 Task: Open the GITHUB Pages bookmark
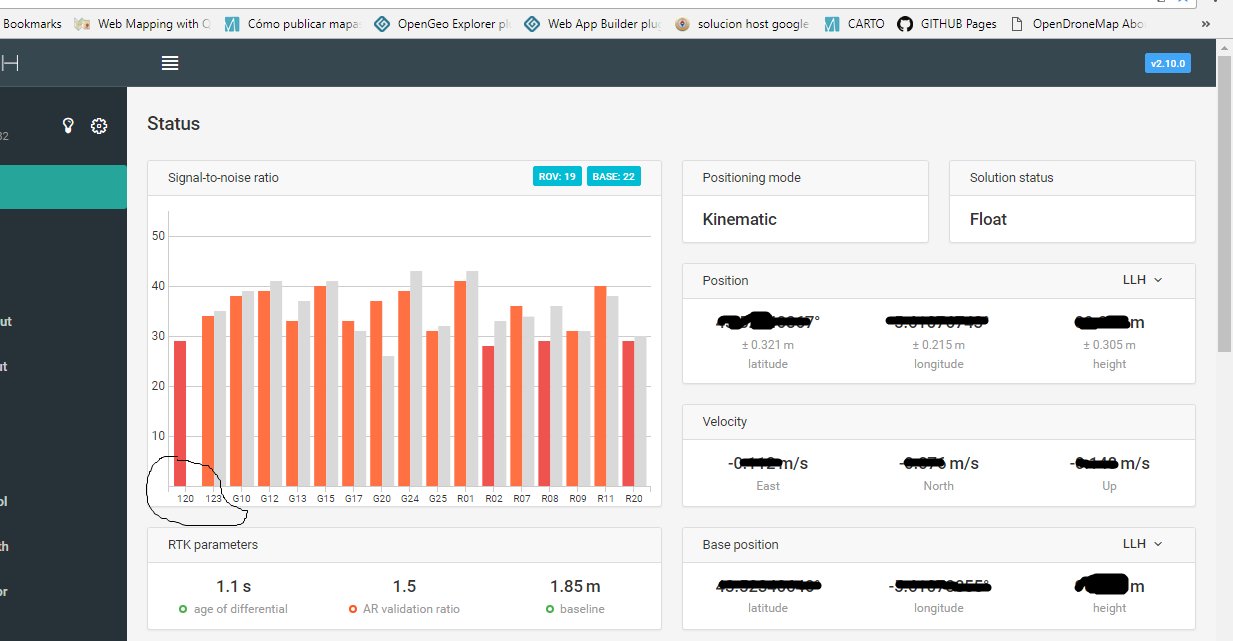tap(947, 24)
